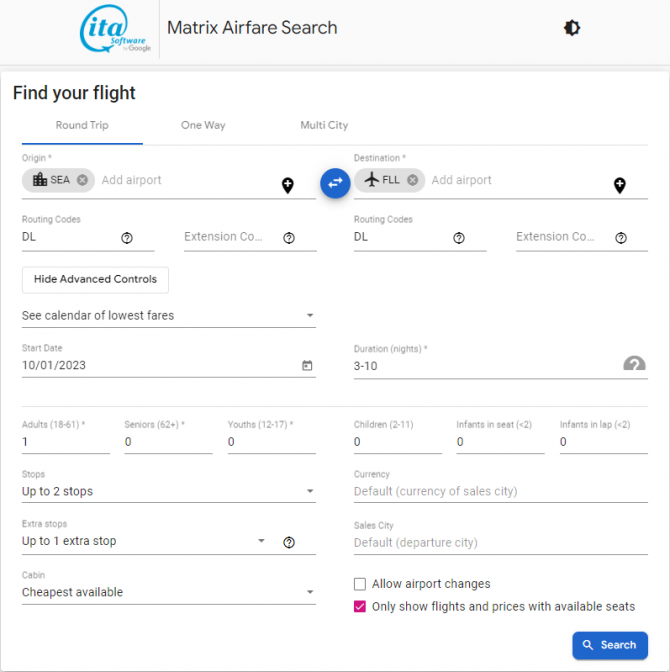This screenshot has width=670, height=672.
Task: Open the Stops dropdown
Action: click(169, 492)
